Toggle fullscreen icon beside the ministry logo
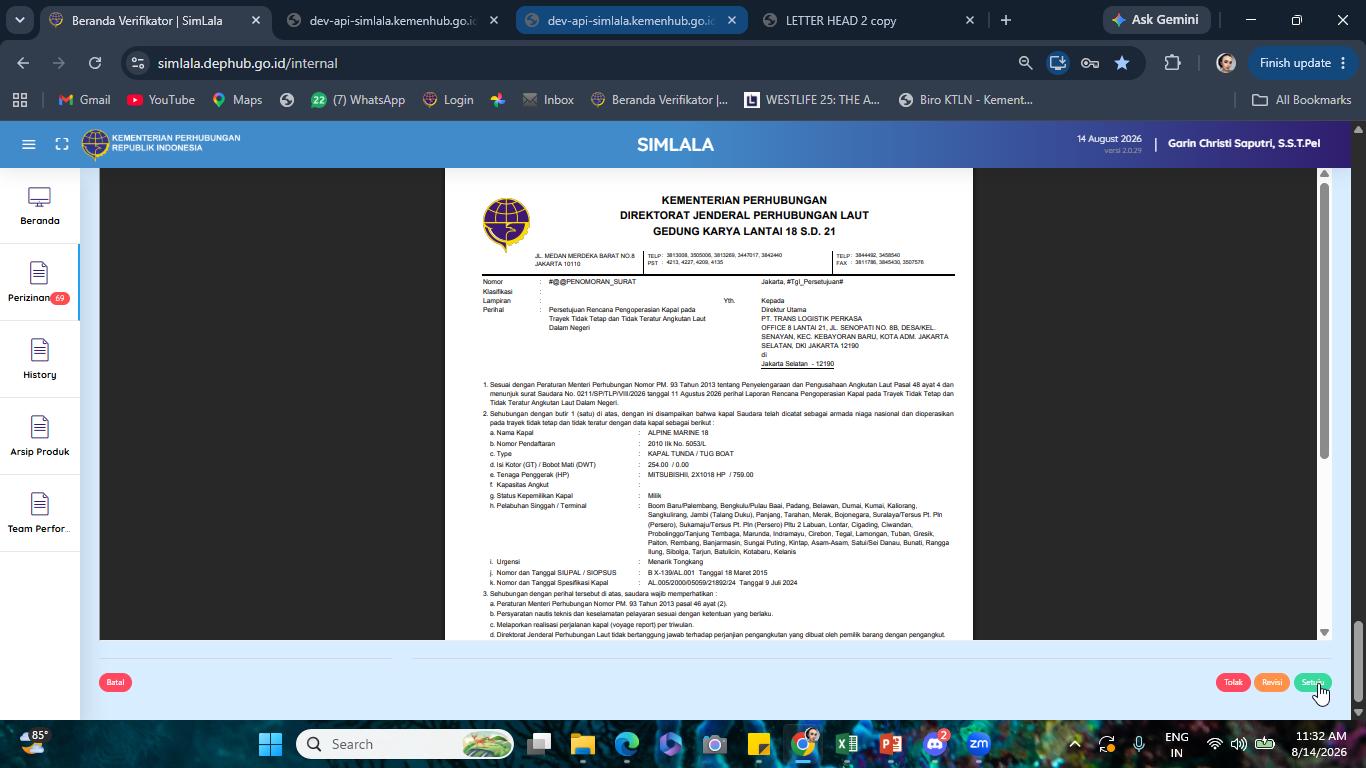Image resolution: width=1366 pixels, height=768 pixels. point(62,144)
